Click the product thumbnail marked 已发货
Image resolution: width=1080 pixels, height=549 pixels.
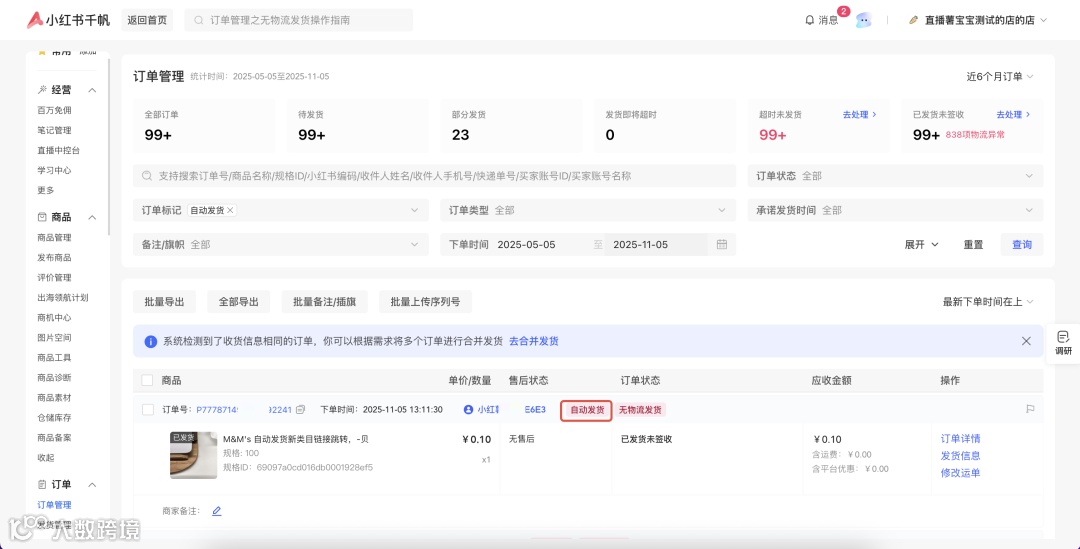coord(194,455)
